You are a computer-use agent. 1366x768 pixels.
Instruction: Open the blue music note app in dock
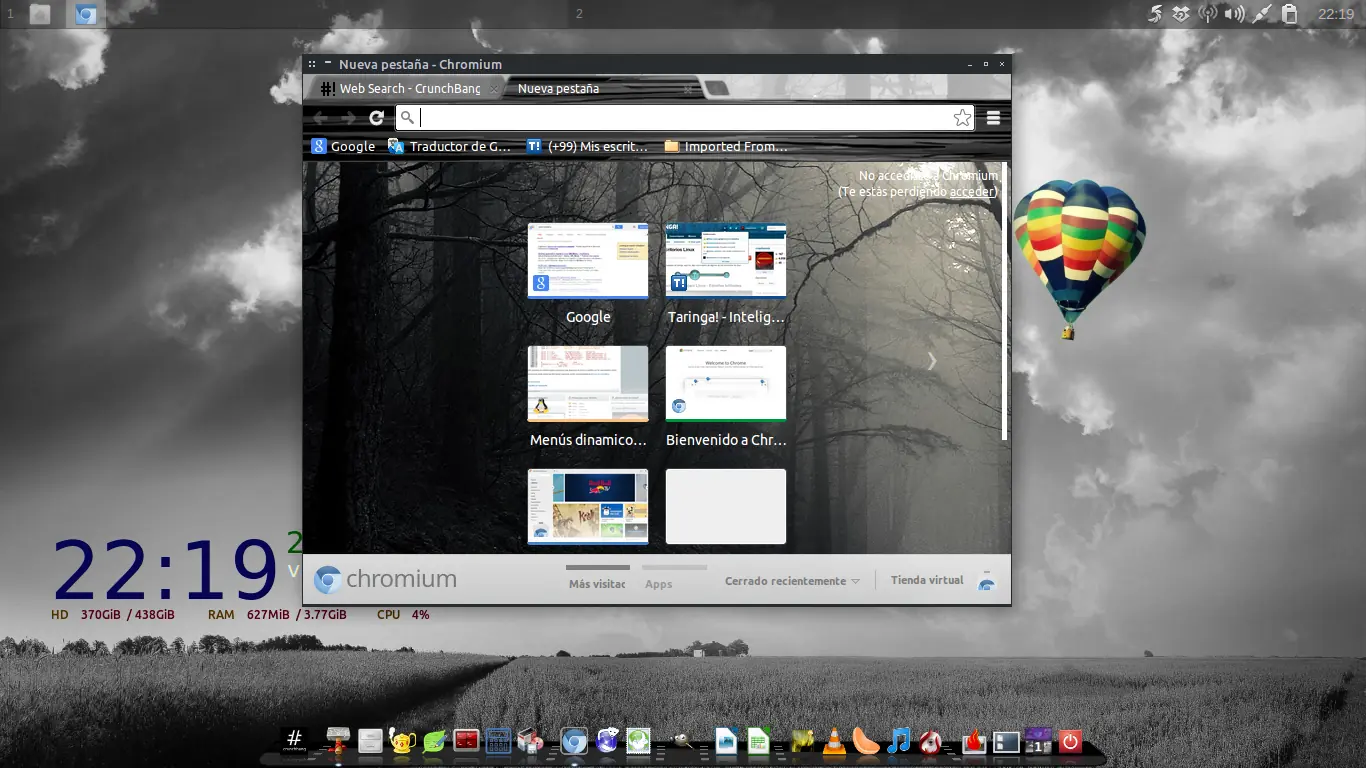(x=899, y=741)
